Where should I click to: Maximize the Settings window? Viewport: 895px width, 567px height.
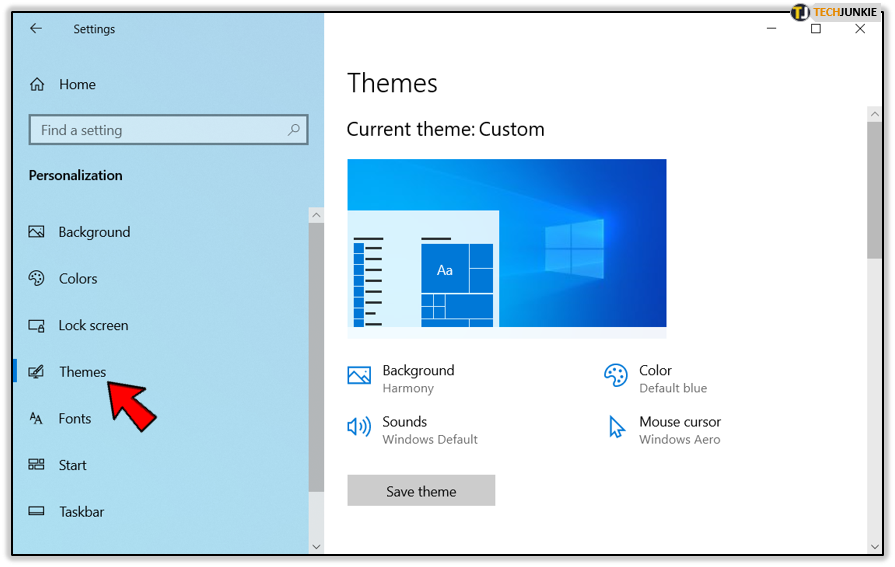pyautogui.click(x=816, y=29)
